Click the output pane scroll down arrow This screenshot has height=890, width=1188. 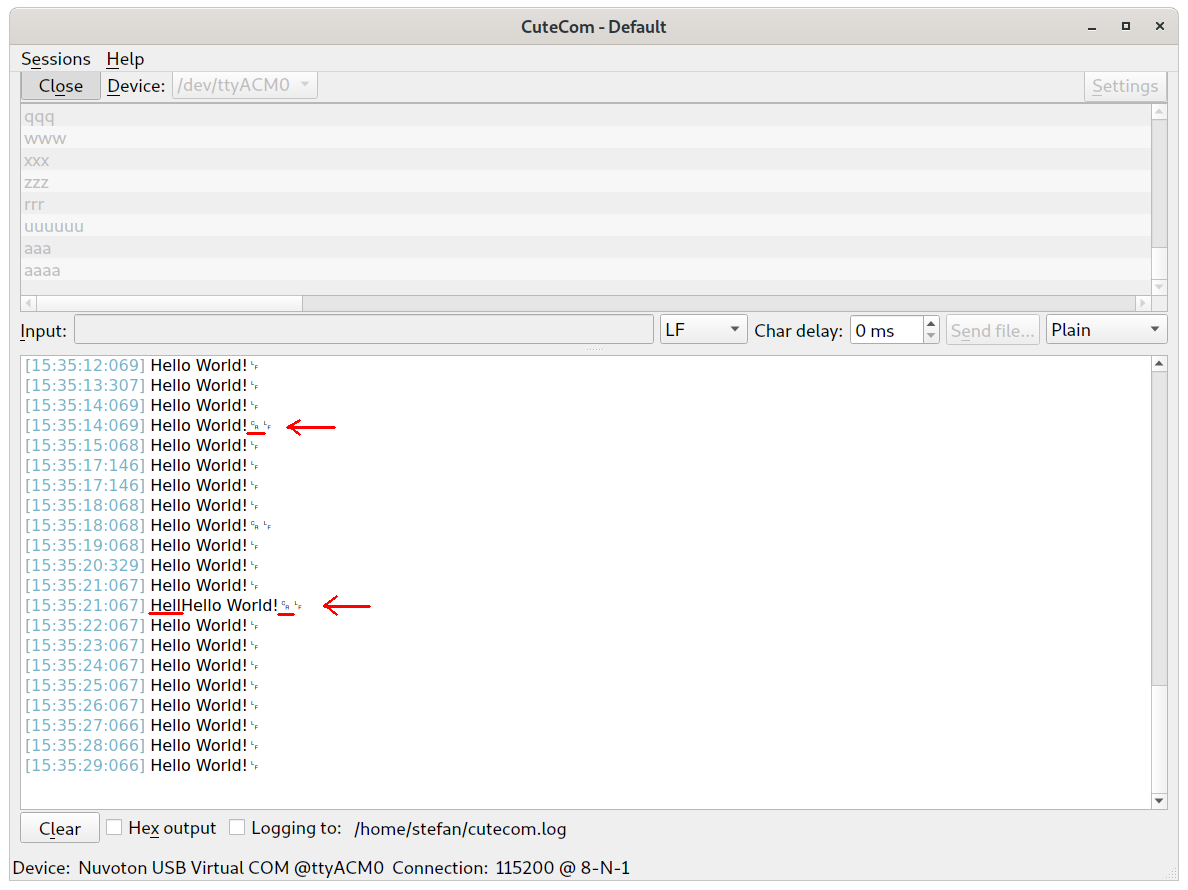1158,801
